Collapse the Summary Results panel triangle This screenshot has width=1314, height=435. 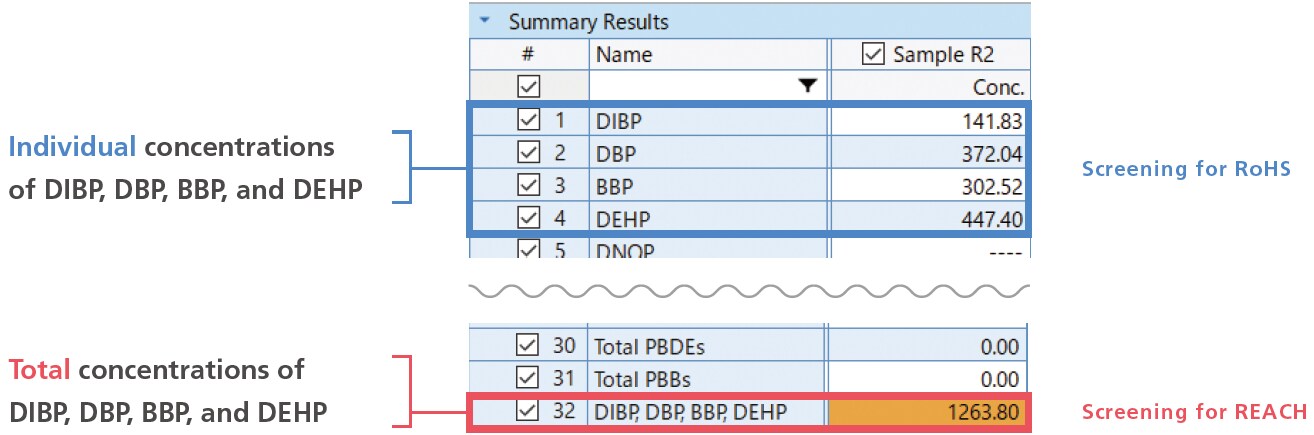coord(485,20)
